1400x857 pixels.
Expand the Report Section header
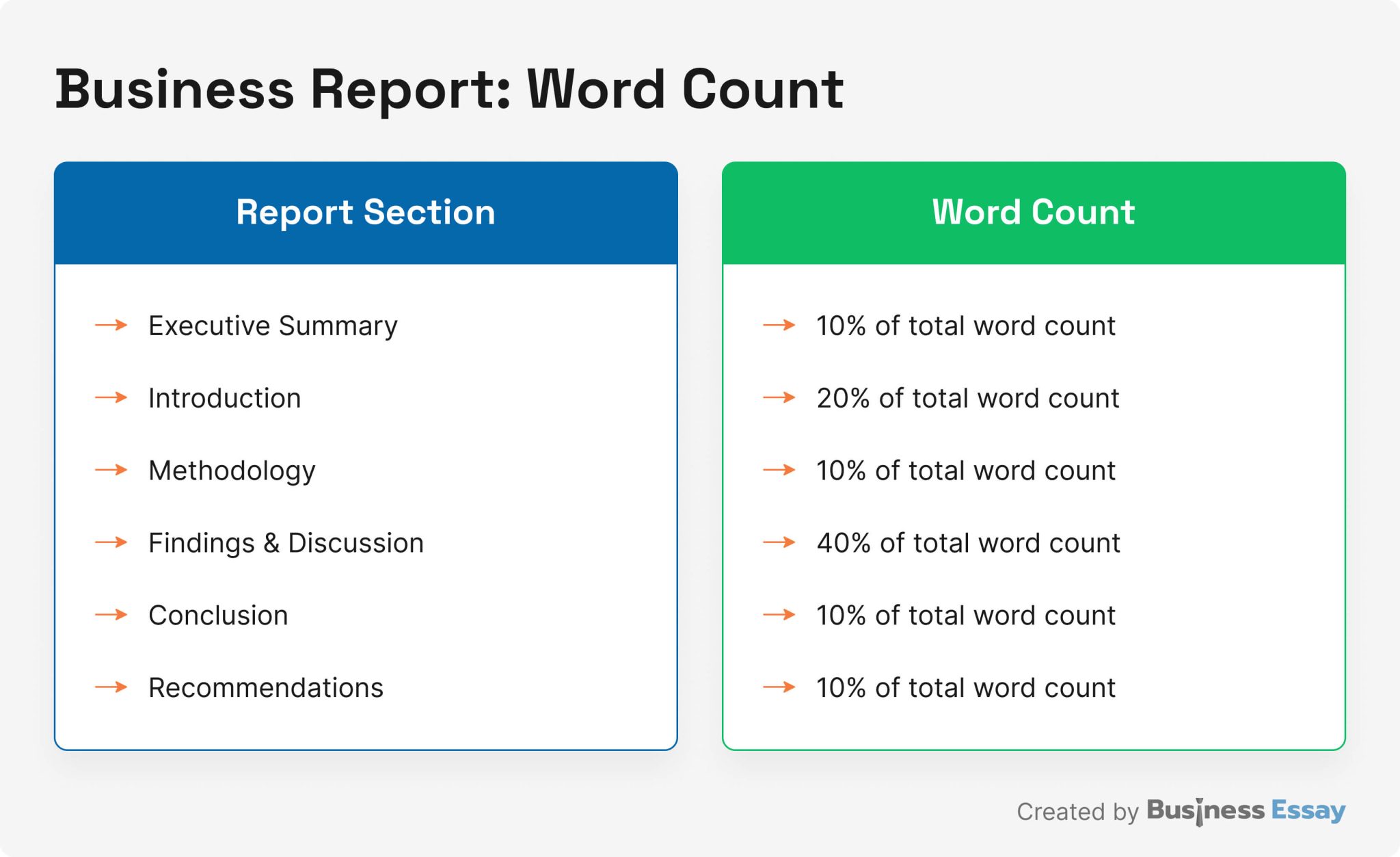pyautogui.click(x=365, y=213)
